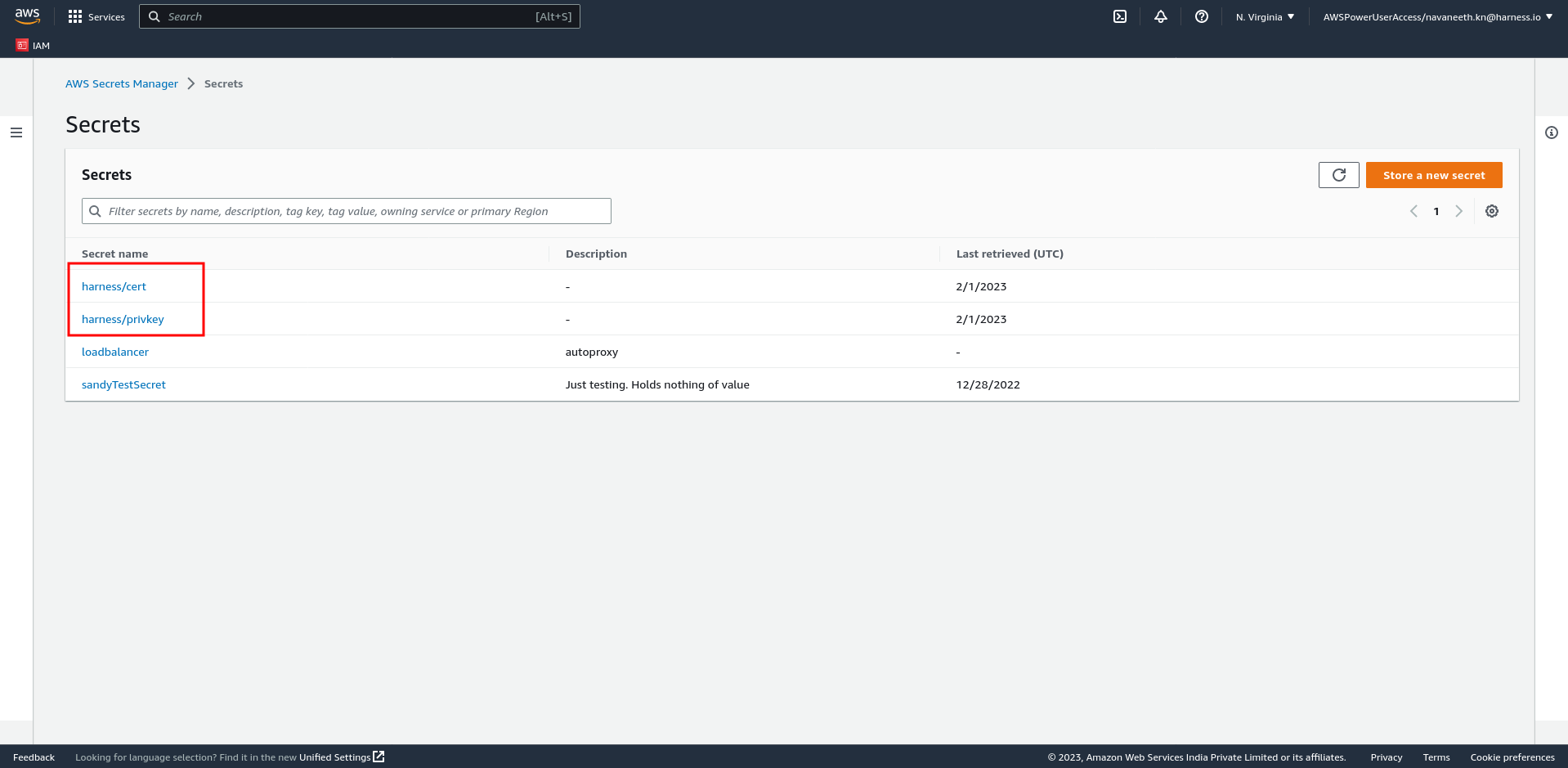This screenshot has width=1568, height=768.
Task: Open the harness/cert secret
Action: point(114,286)
